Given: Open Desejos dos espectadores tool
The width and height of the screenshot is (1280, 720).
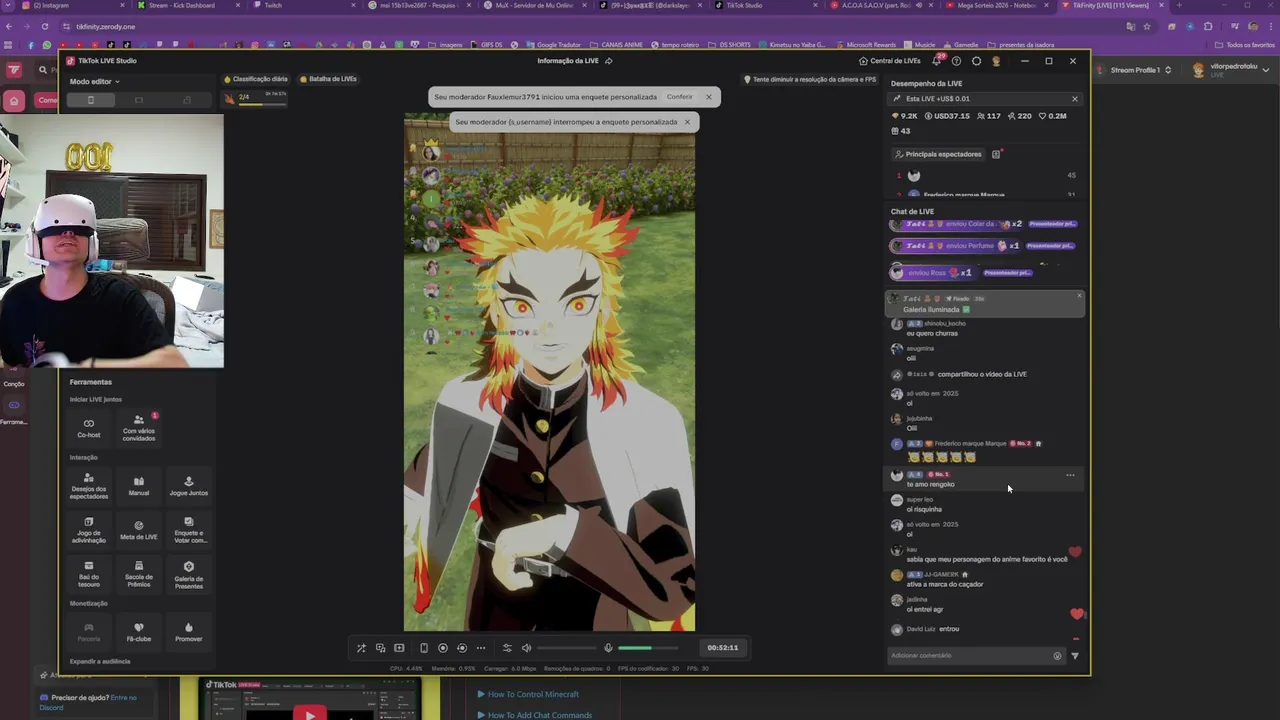Looking at the screenshot, I should [89, 486].
